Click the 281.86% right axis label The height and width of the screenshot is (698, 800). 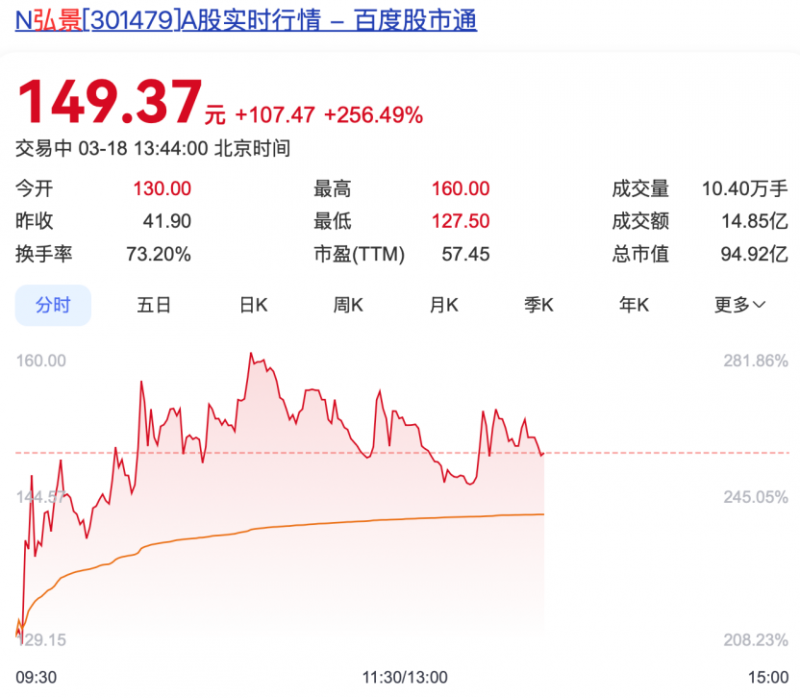(x=756, y=361)
